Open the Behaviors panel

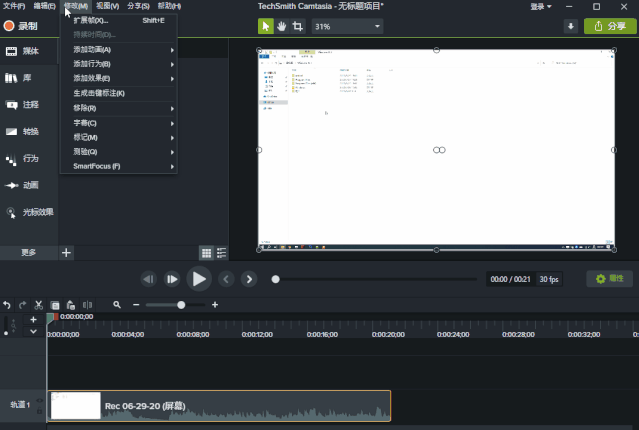pos(29,158)
